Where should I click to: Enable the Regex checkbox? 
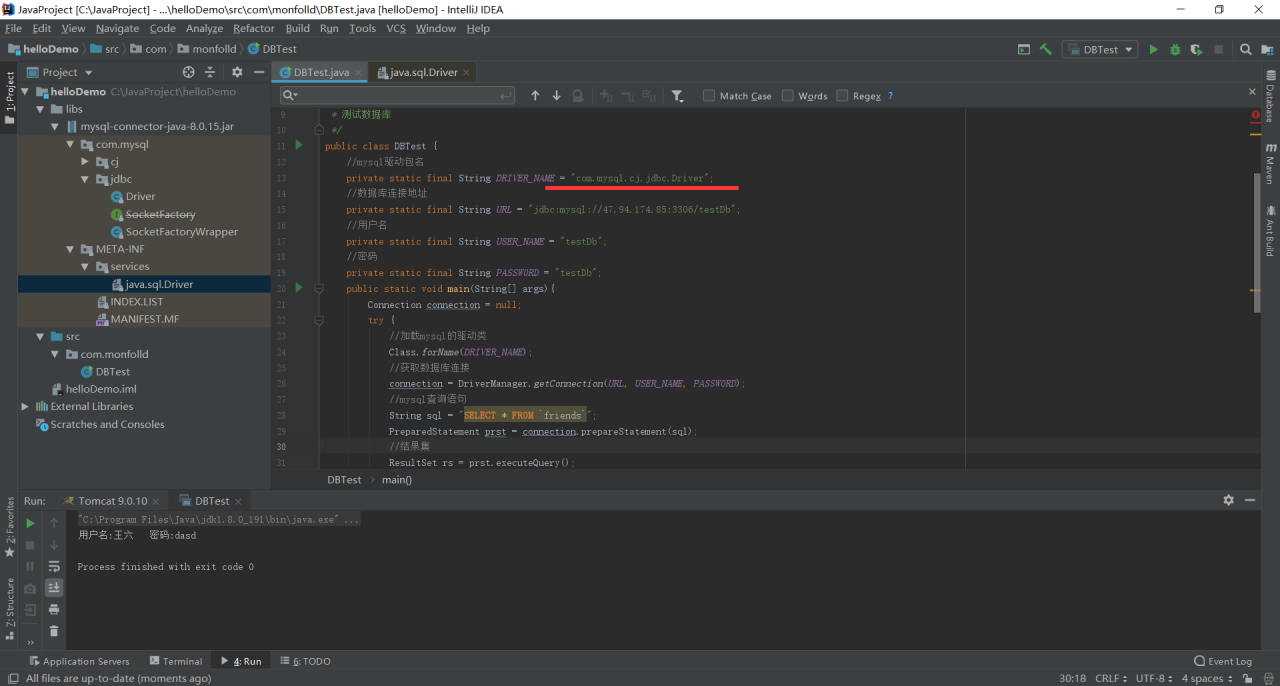click(842, 96)
